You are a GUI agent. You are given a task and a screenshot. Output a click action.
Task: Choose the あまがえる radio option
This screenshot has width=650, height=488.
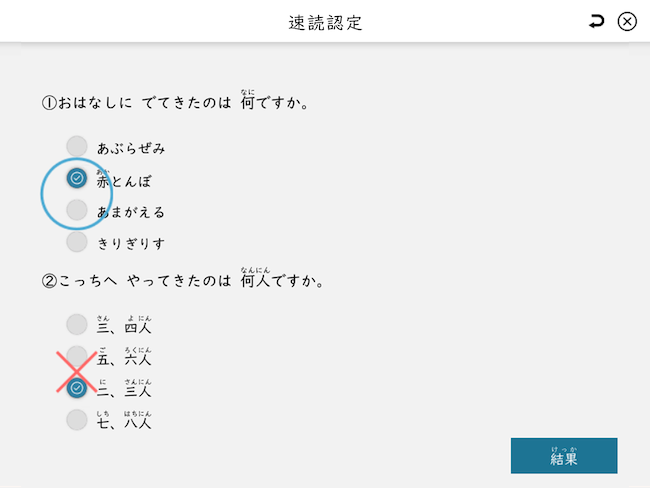point(77,210)
